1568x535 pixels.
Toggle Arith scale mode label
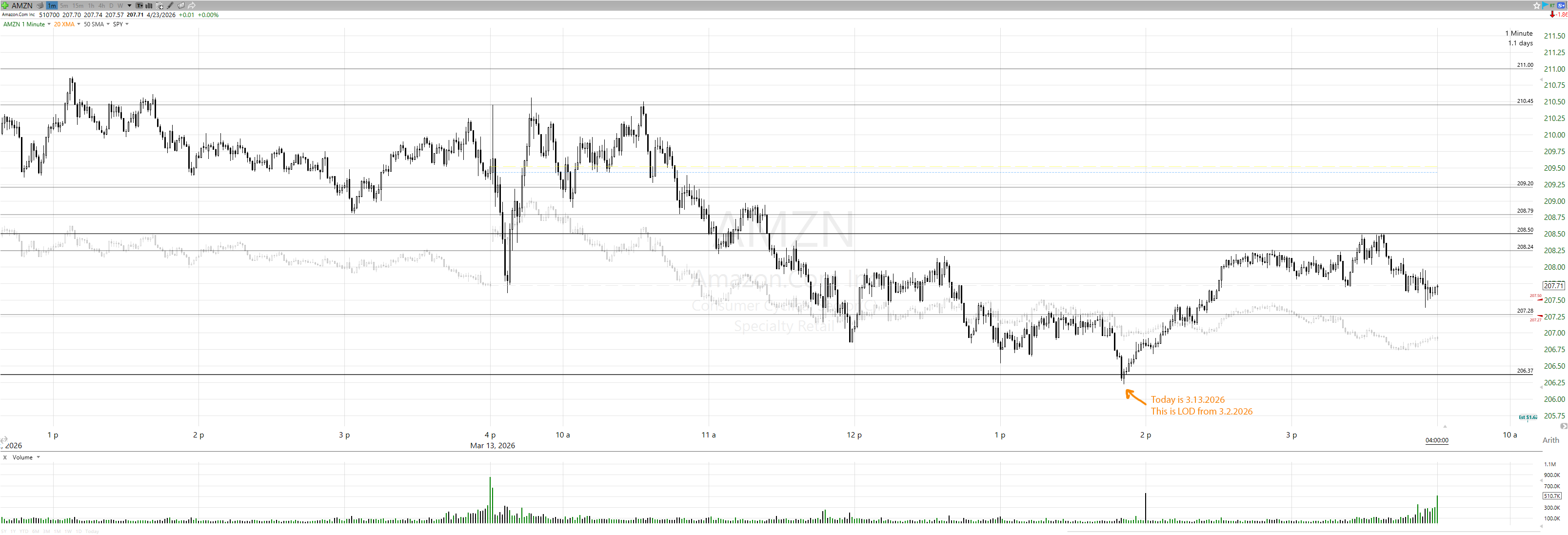(1550, 440)
